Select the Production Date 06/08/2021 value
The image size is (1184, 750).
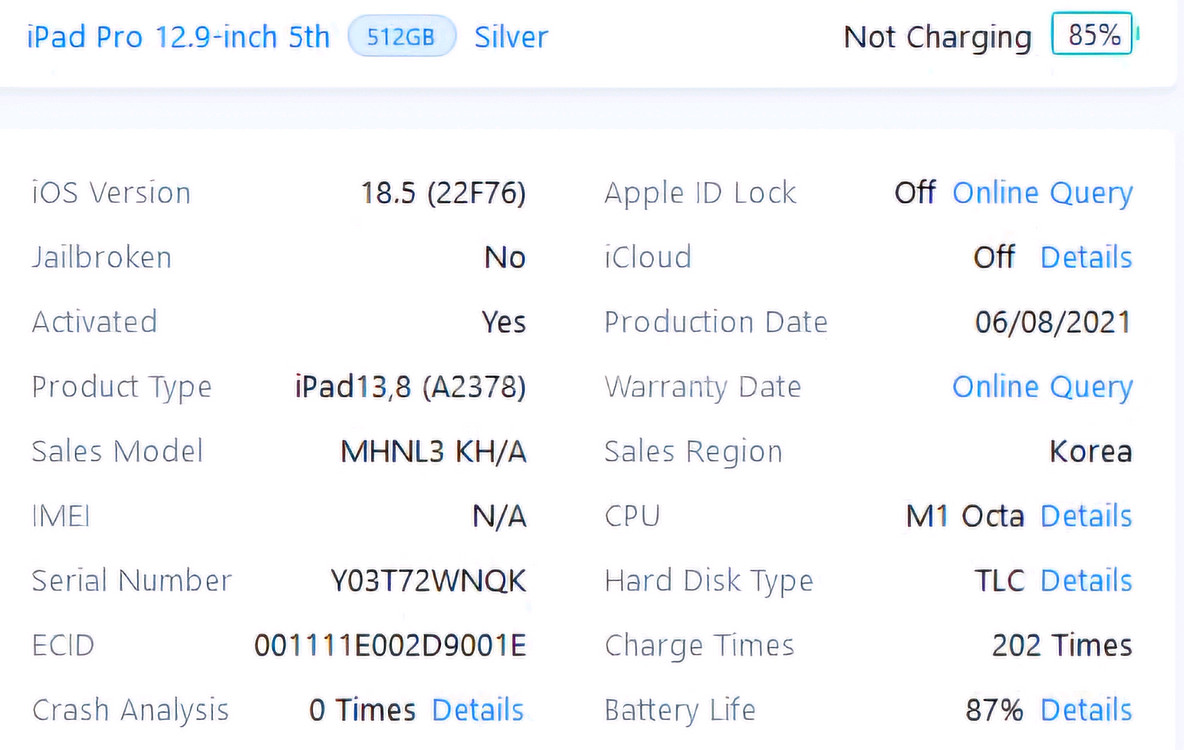click(x=1053, y=322)
